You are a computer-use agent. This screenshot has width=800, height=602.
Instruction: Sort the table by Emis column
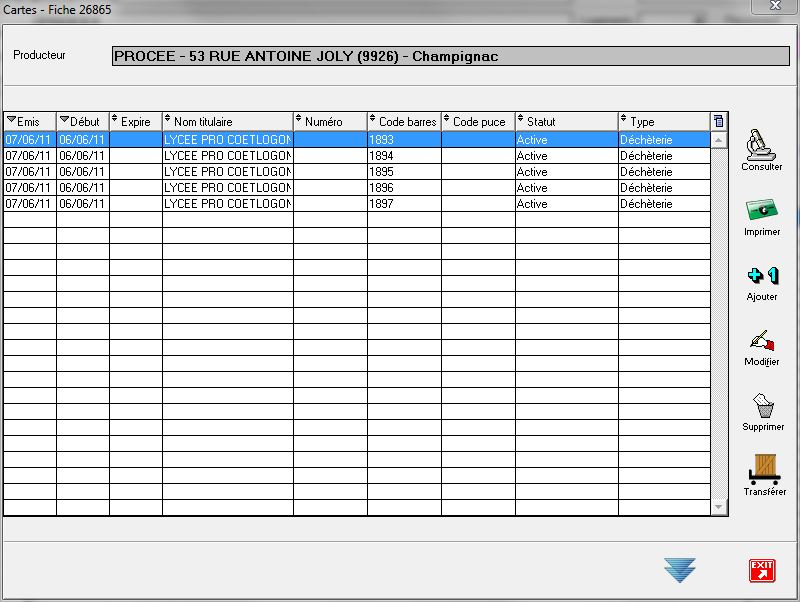point(30,122)
